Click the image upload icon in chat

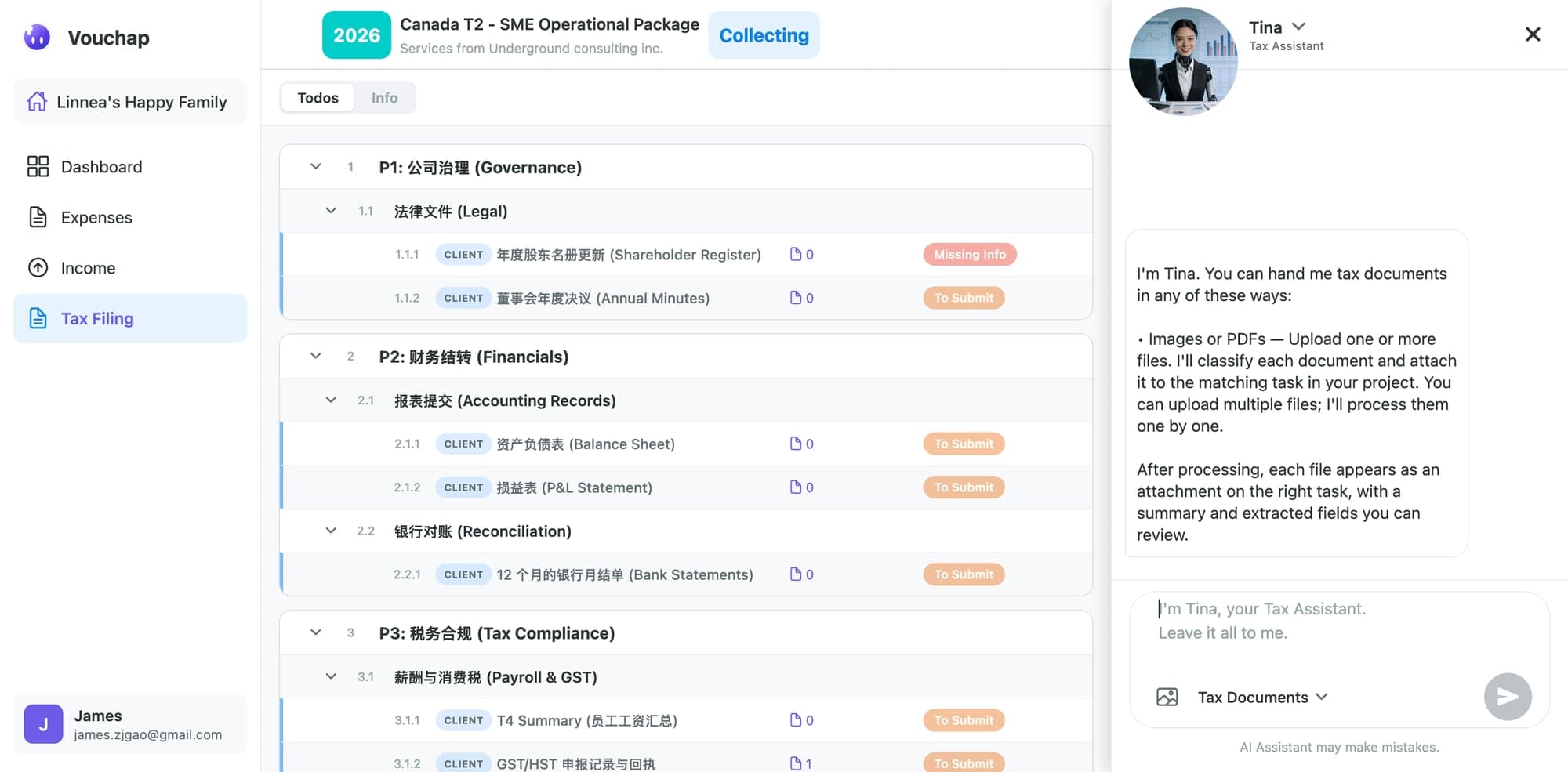coord(1167,697)
